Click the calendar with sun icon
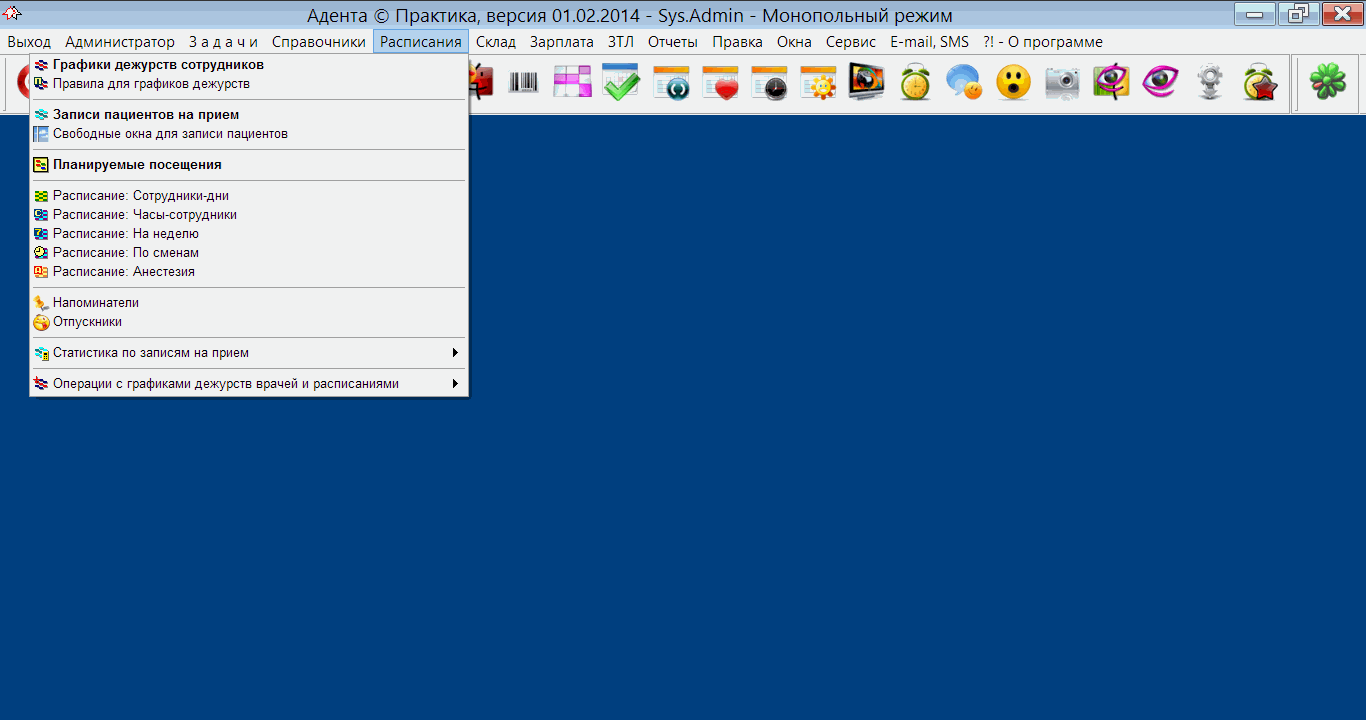The image size is (1366, 720). coord(818,83)
